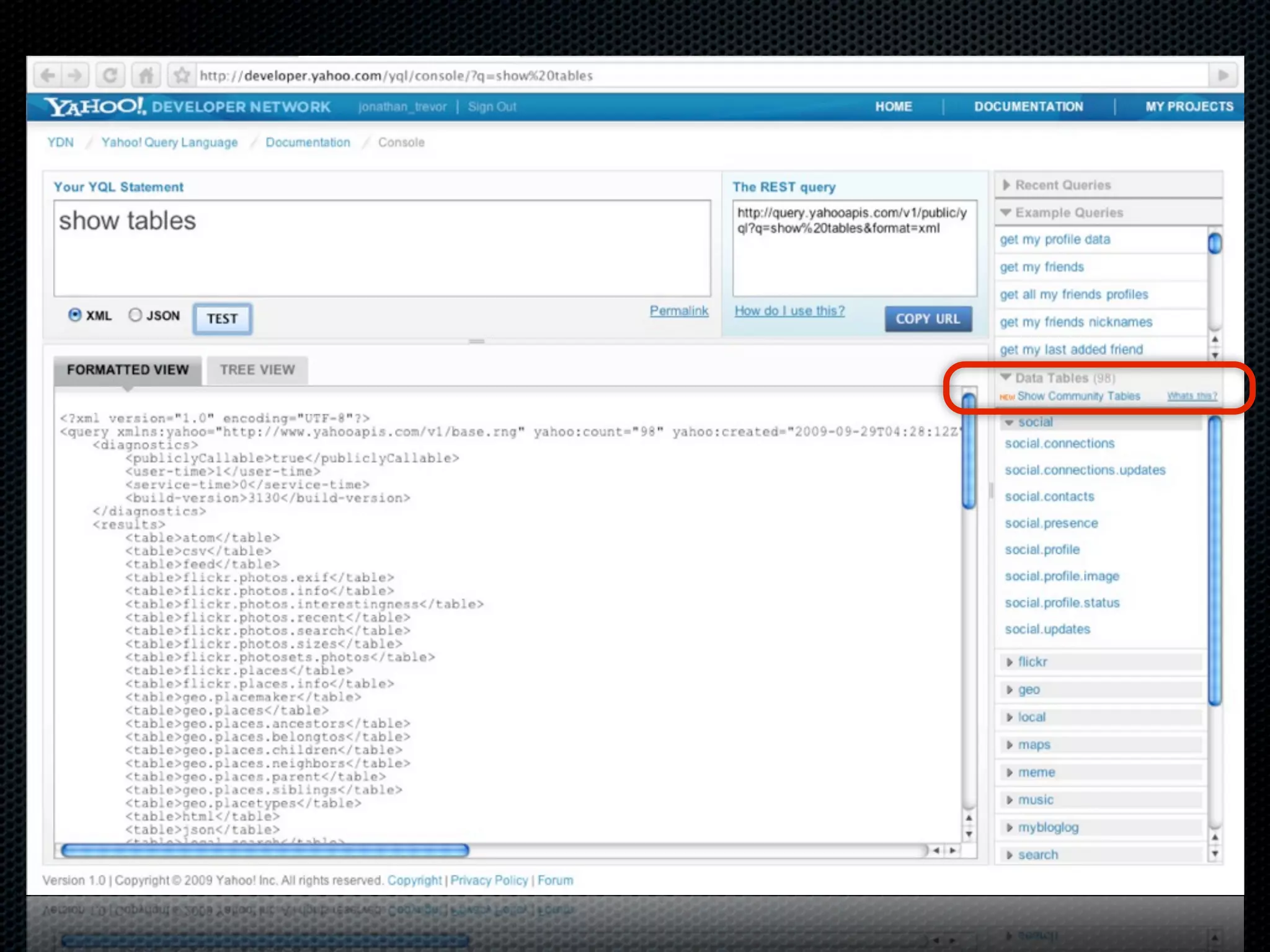This screenshot has width=1270, height=952.
Task: Click the go arrow beside the address bar
Action: (1223, 76)
